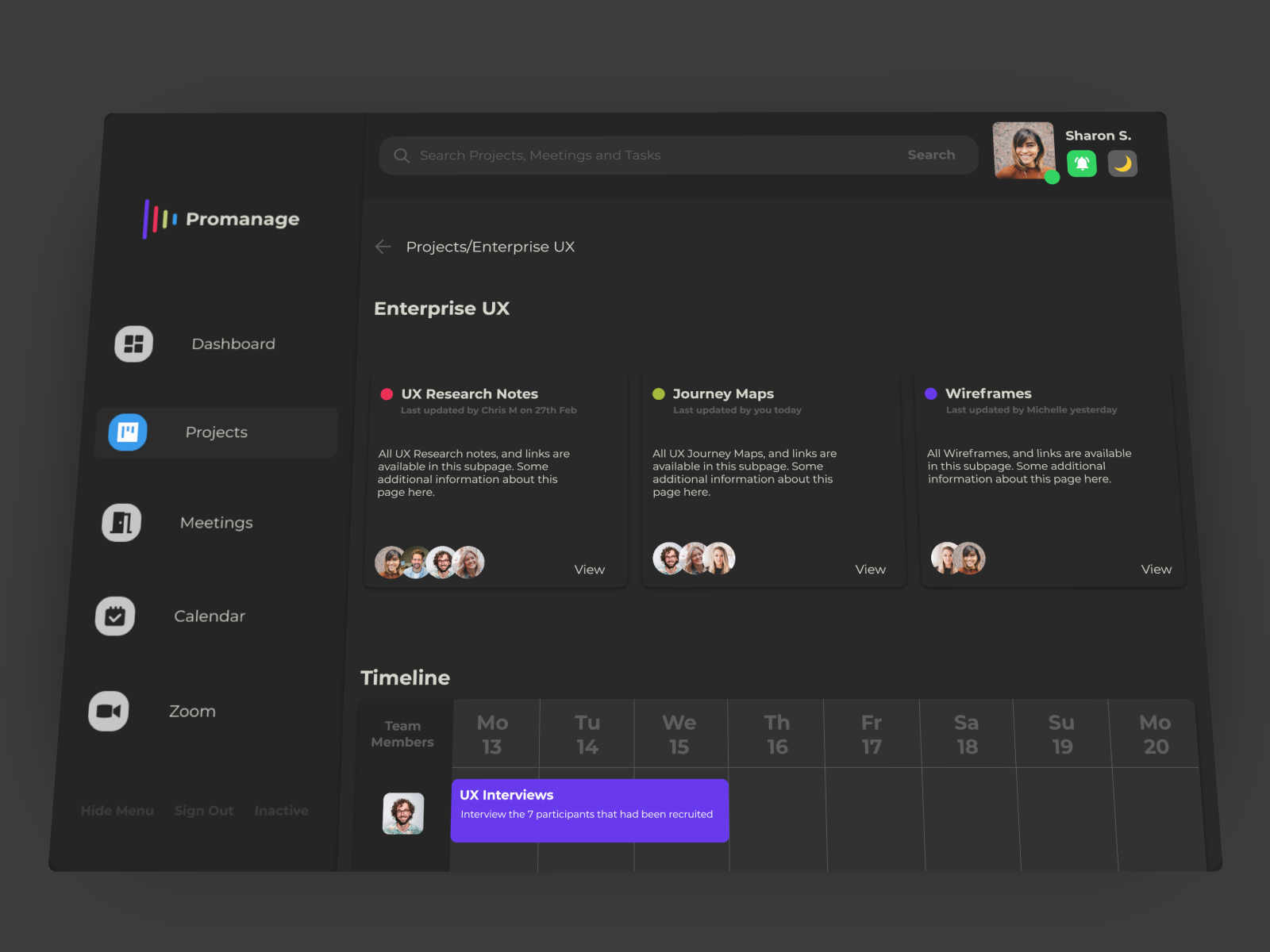This screenshot has height=952, width=1270.
Task: Open notifications via the green bell icon
Action: click(1081, 163)
